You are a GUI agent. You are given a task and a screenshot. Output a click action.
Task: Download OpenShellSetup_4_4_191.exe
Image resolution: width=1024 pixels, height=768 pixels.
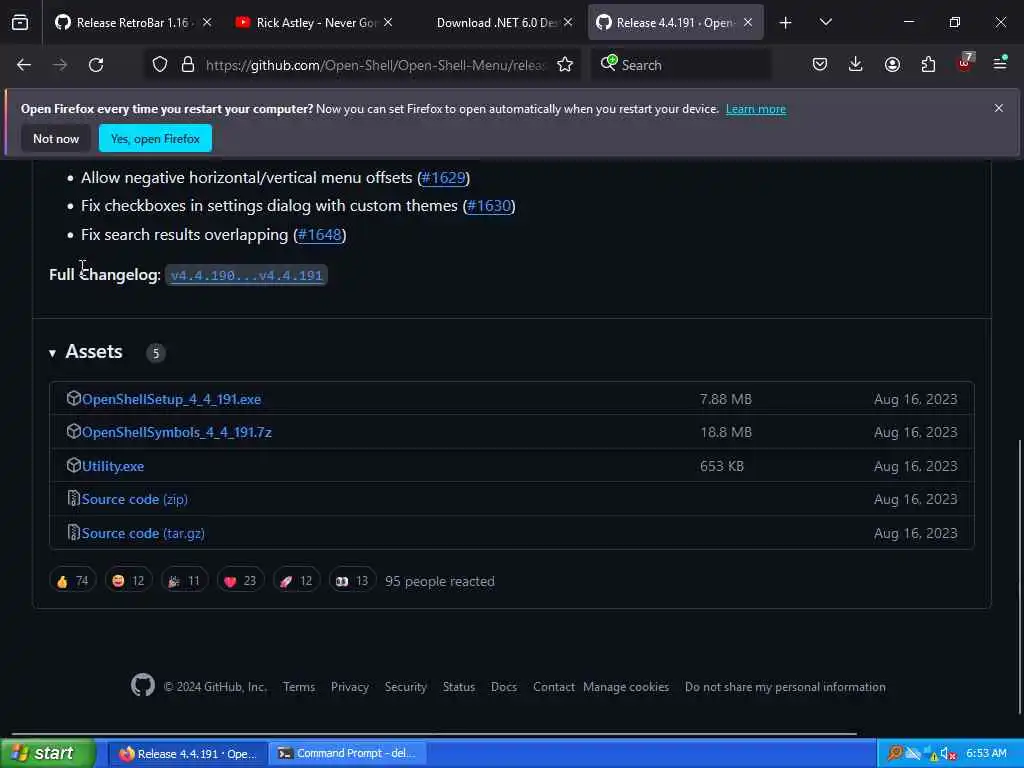(171, 399)
